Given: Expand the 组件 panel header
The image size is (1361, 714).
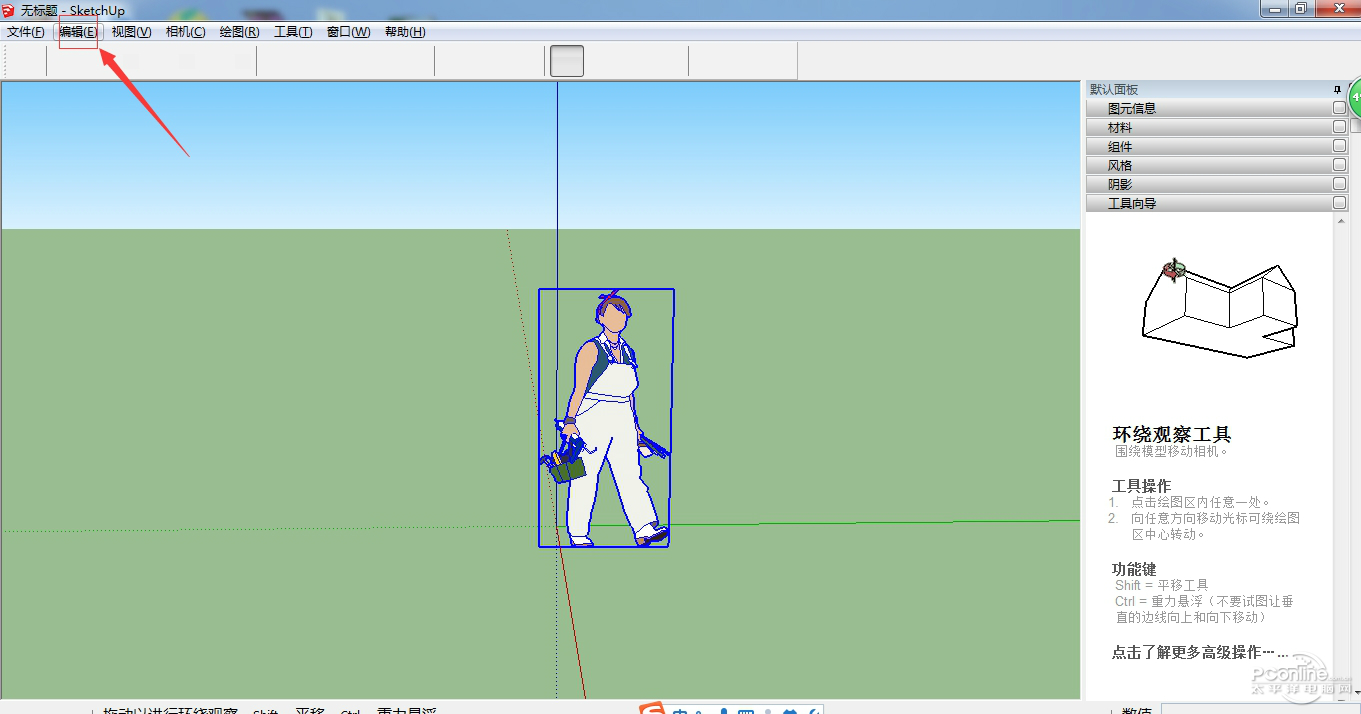Looking at the screenshot, I should pos(1216,146).
